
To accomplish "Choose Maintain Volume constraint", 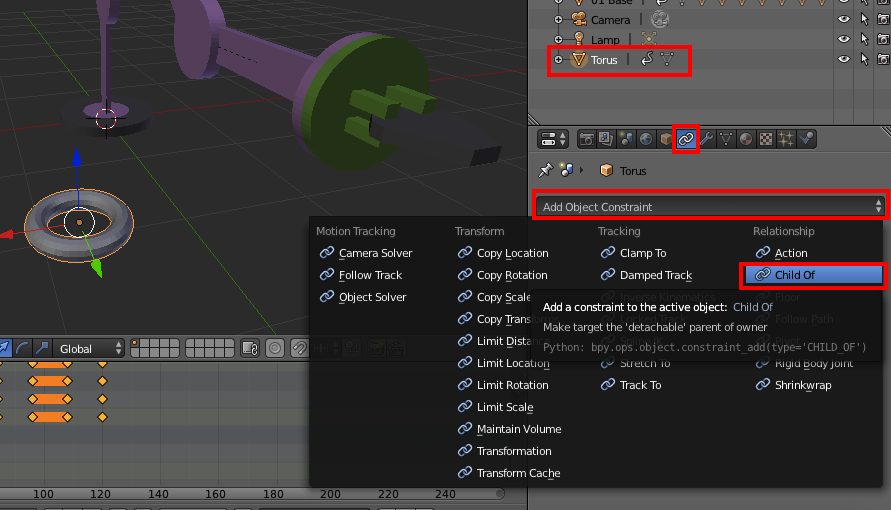I will [509, 429].
